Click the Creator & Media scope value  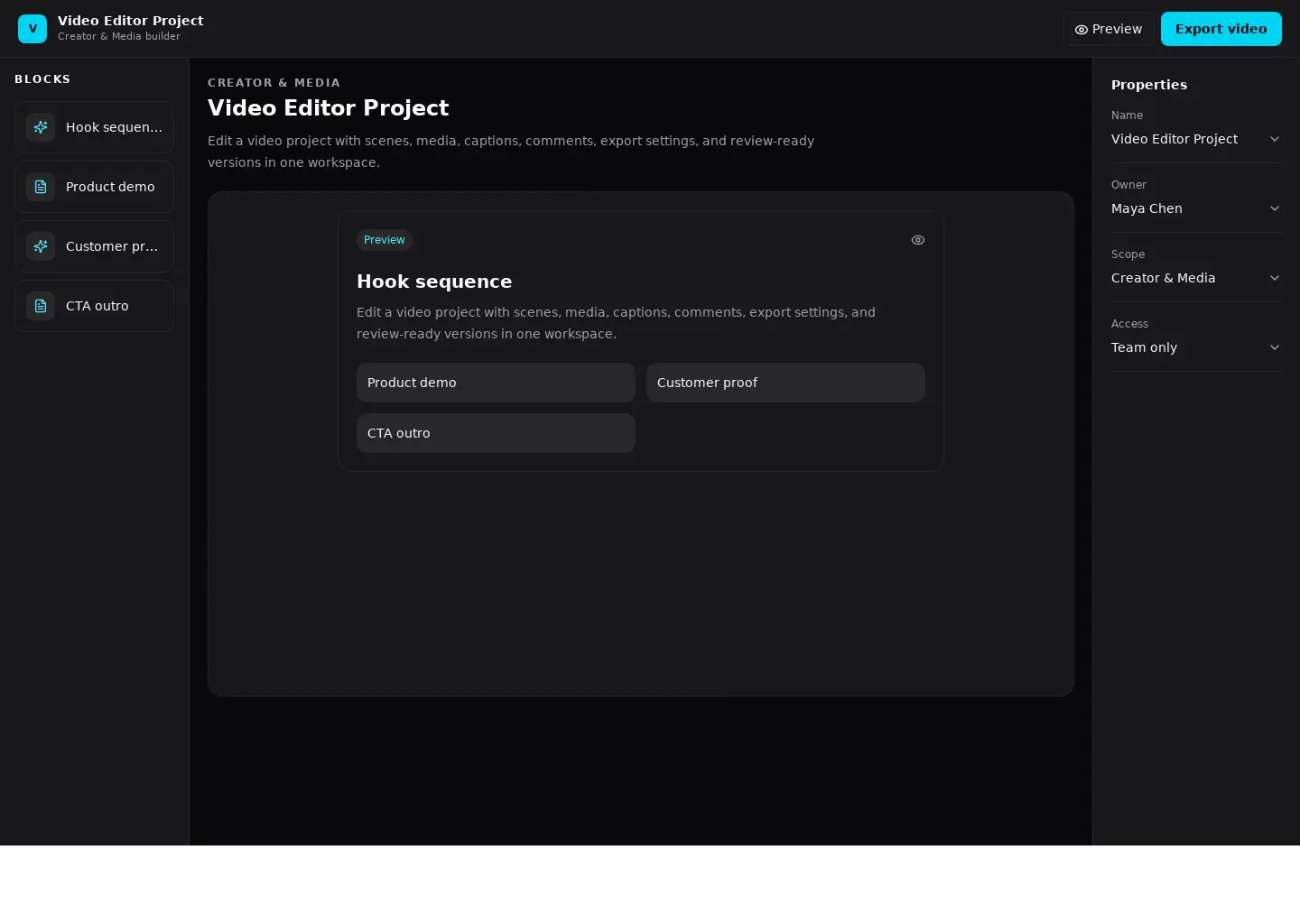click(x=1163, y=278)
